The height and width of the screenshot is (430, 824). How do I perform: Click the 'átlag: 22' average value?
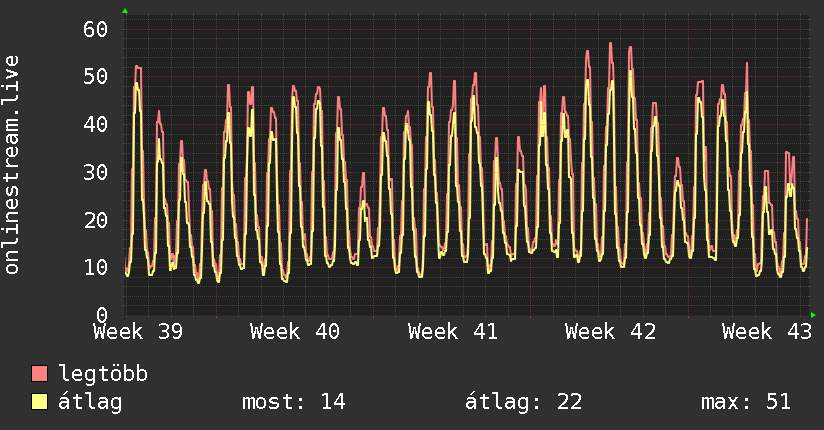tap(523, 402)
